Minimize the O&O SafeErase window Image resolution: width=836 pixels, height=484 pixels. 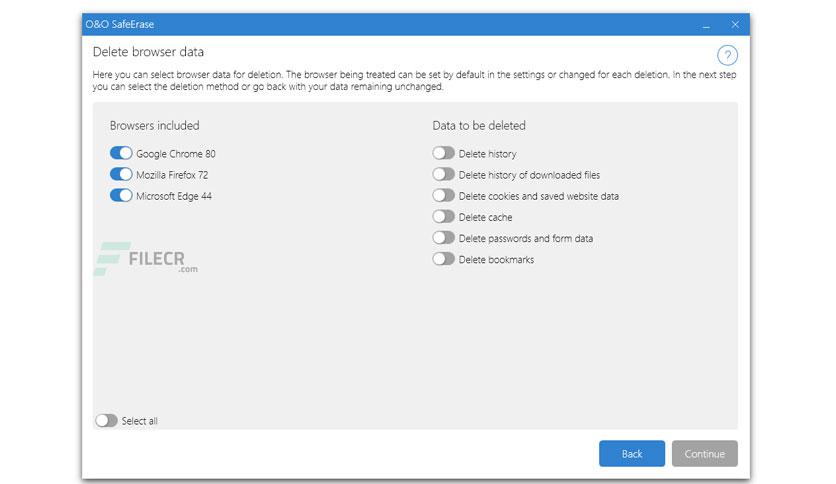click(x=706, y=25)
